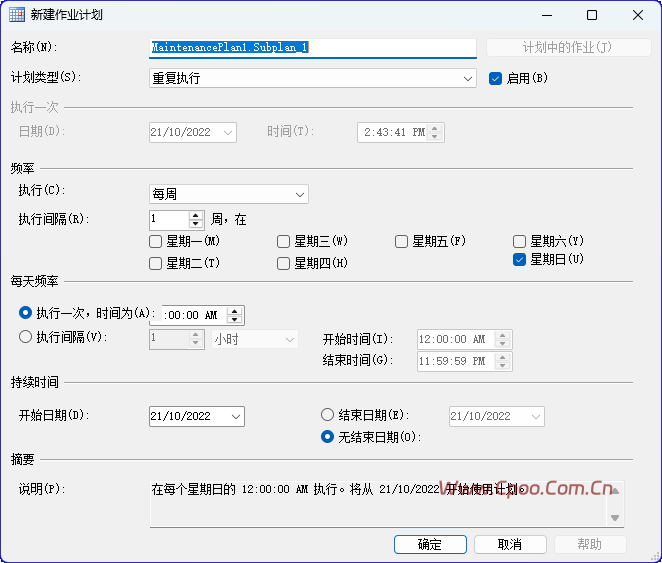Click the 取消 button
The width and height of the screenshot is (662, 563).
pyautogui.click(x=510, y=544)
